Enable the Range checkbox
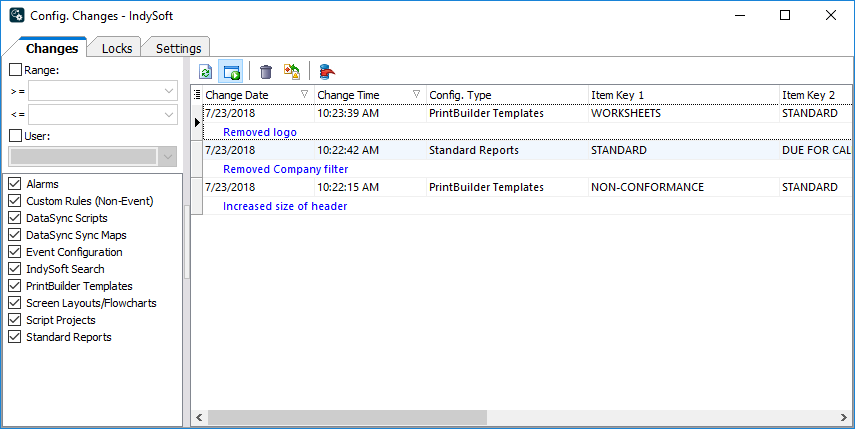The image size is (855, 429). coord(15,70)
